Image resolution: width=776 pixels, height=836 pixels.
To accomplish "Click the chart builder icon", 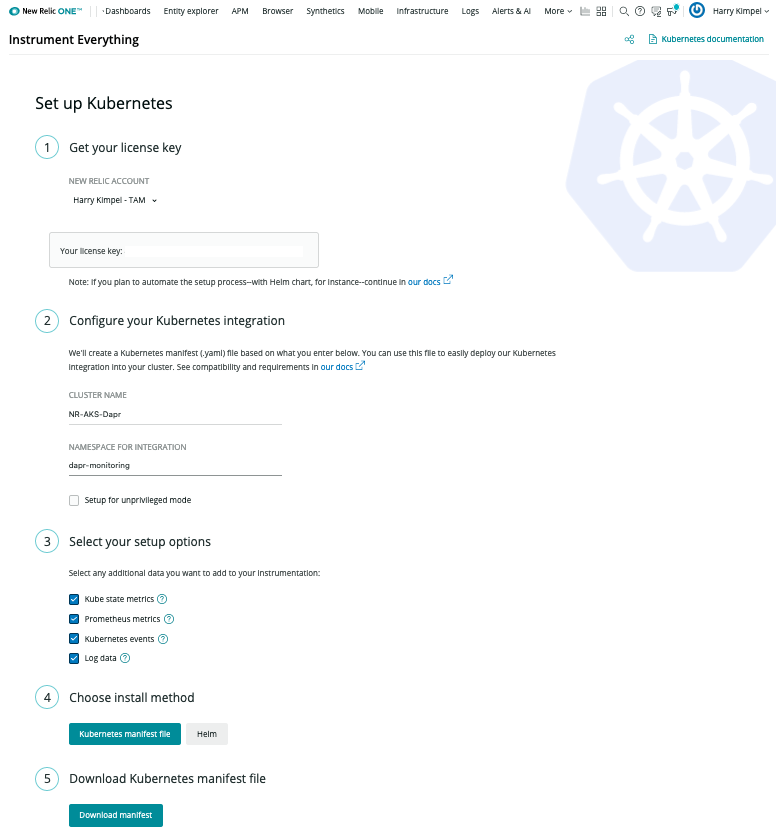I will 585,11.
